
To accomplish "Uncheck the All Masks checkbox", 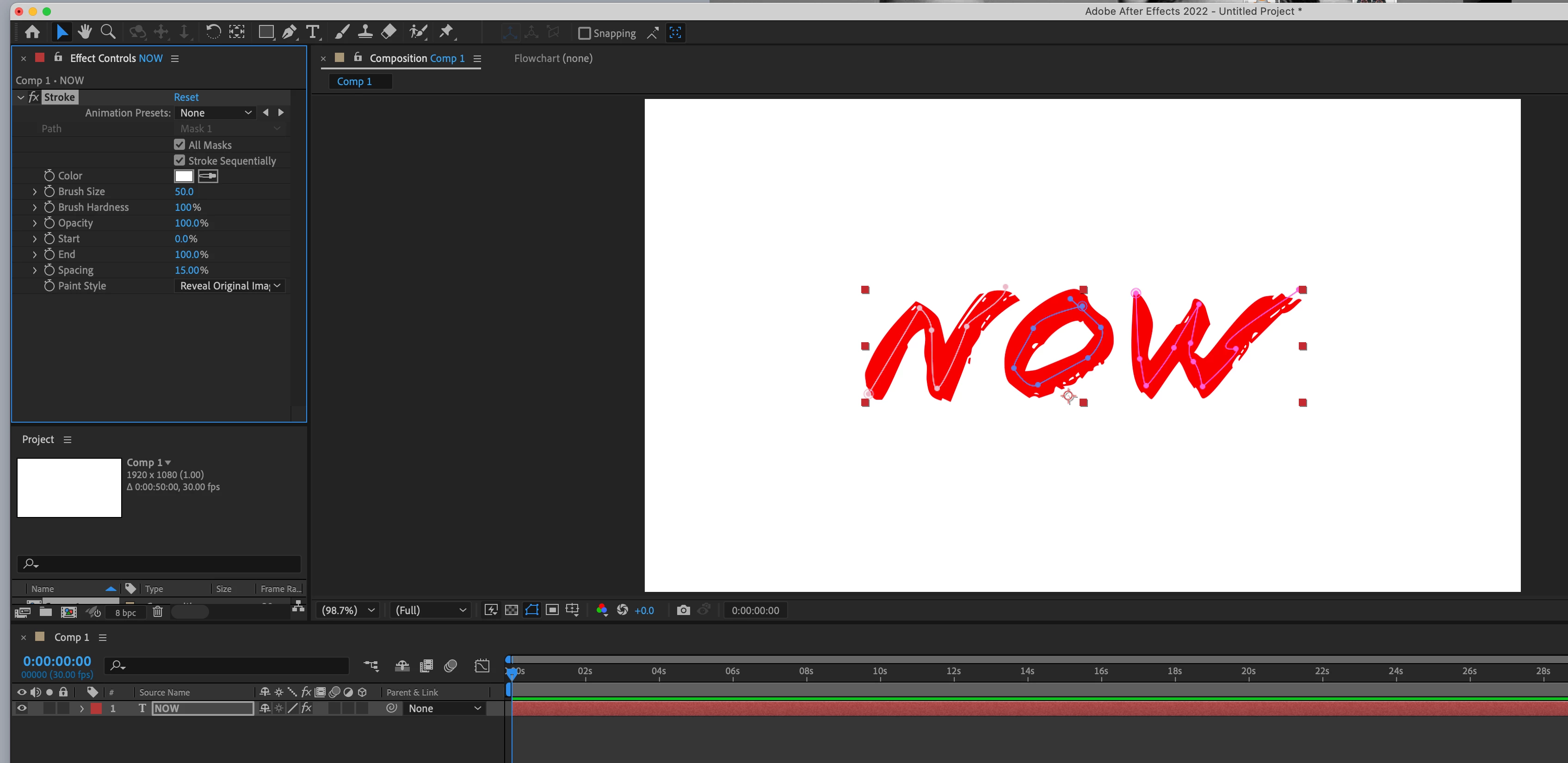I will 179,145.
